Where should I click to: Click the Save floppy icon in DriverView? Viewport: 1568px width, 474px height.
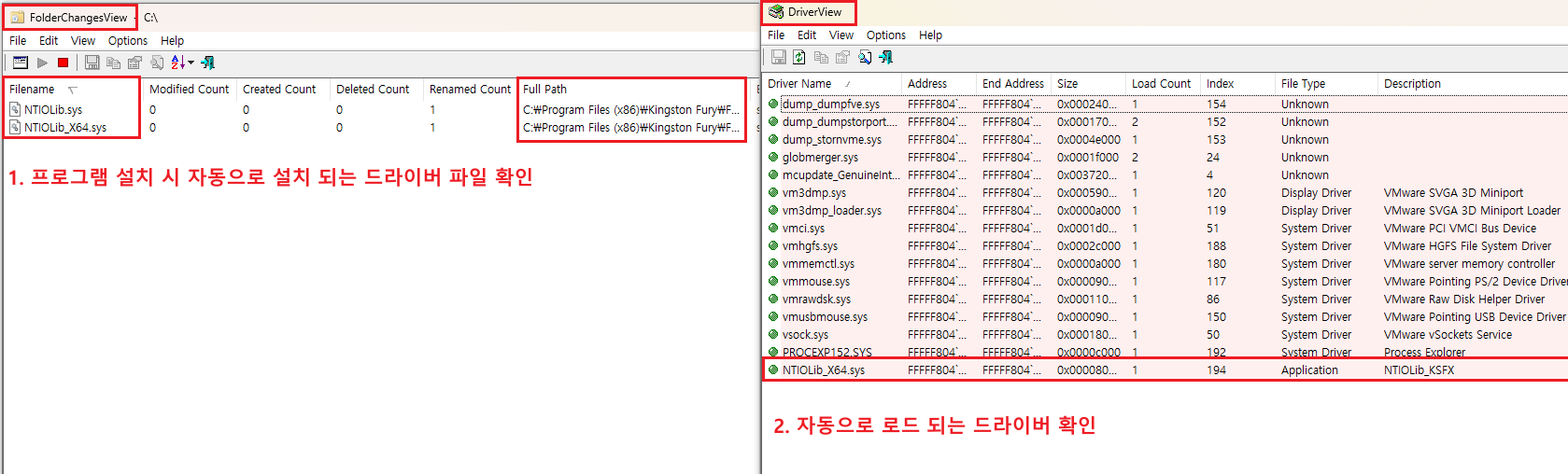778,57
